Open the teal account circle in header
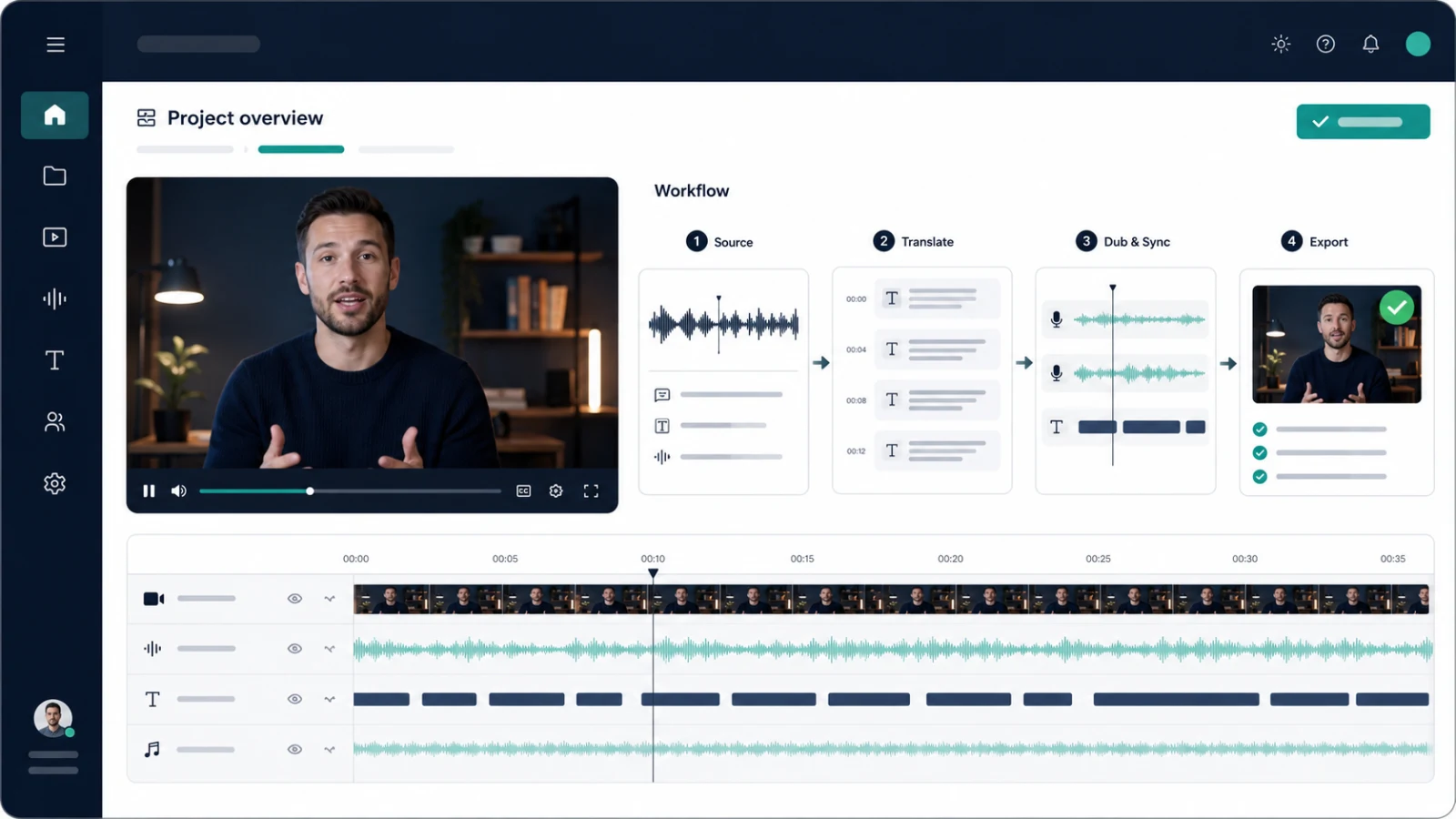Image resolution: width=1456 pixels, height=819 pixels. pos(1418,44)
